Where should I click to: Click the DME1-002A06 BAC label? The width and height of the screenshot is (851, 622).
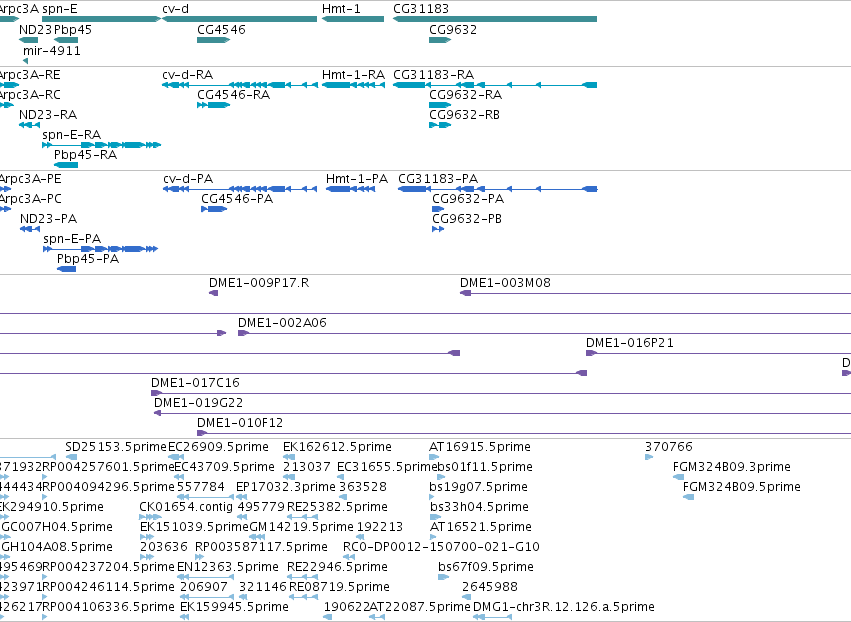(x=282, y=323)
